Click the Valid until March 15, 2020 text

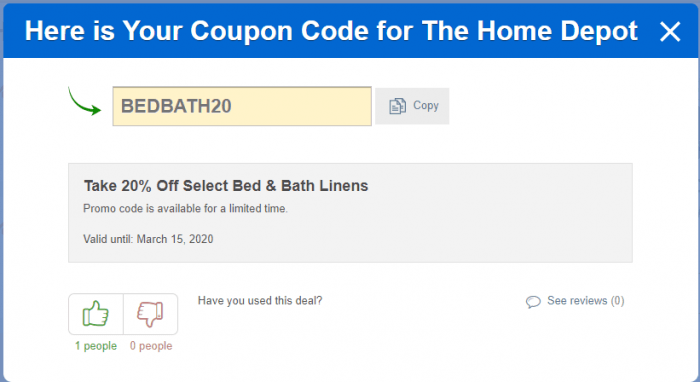coord(148,239)
